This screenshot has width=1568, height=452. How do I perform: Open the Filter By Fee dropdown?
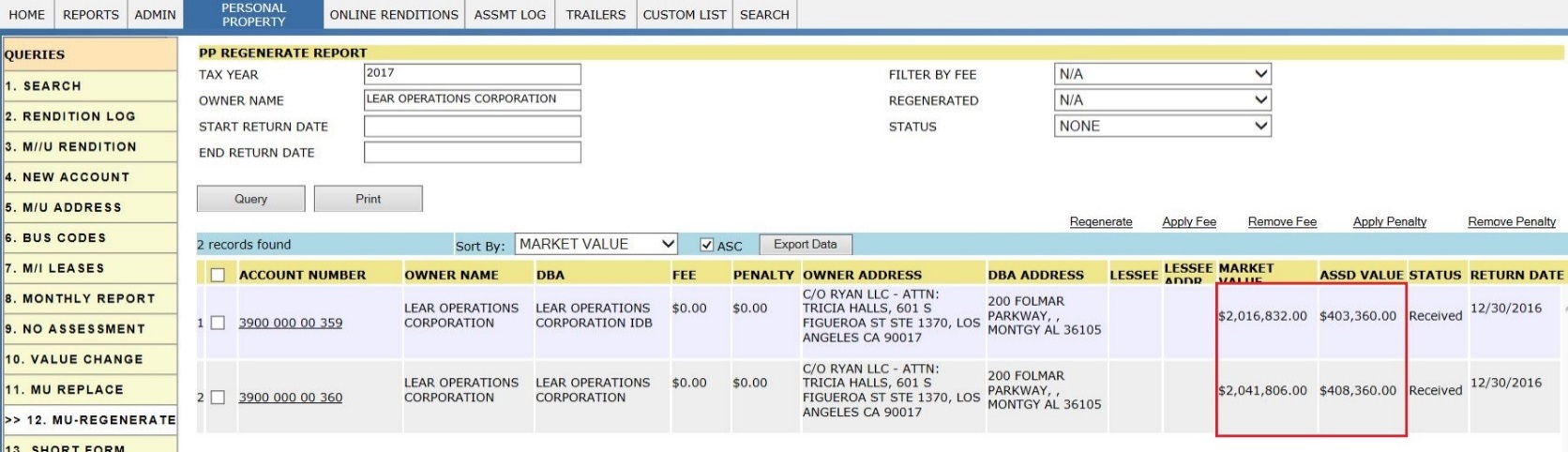pyautogui.click(x=1162, y=74)
